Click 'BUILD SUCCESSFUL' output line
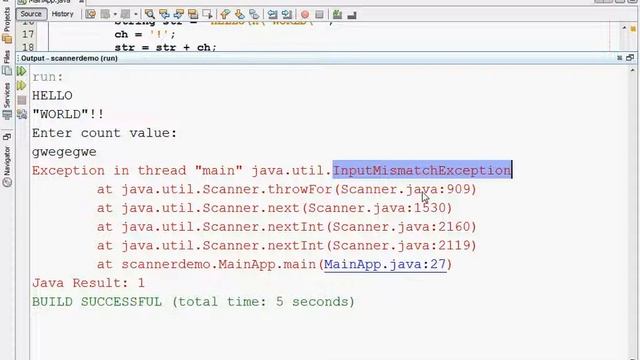This screenshot has height=360, width=640. pyautogui.click(x=193, y=302)
